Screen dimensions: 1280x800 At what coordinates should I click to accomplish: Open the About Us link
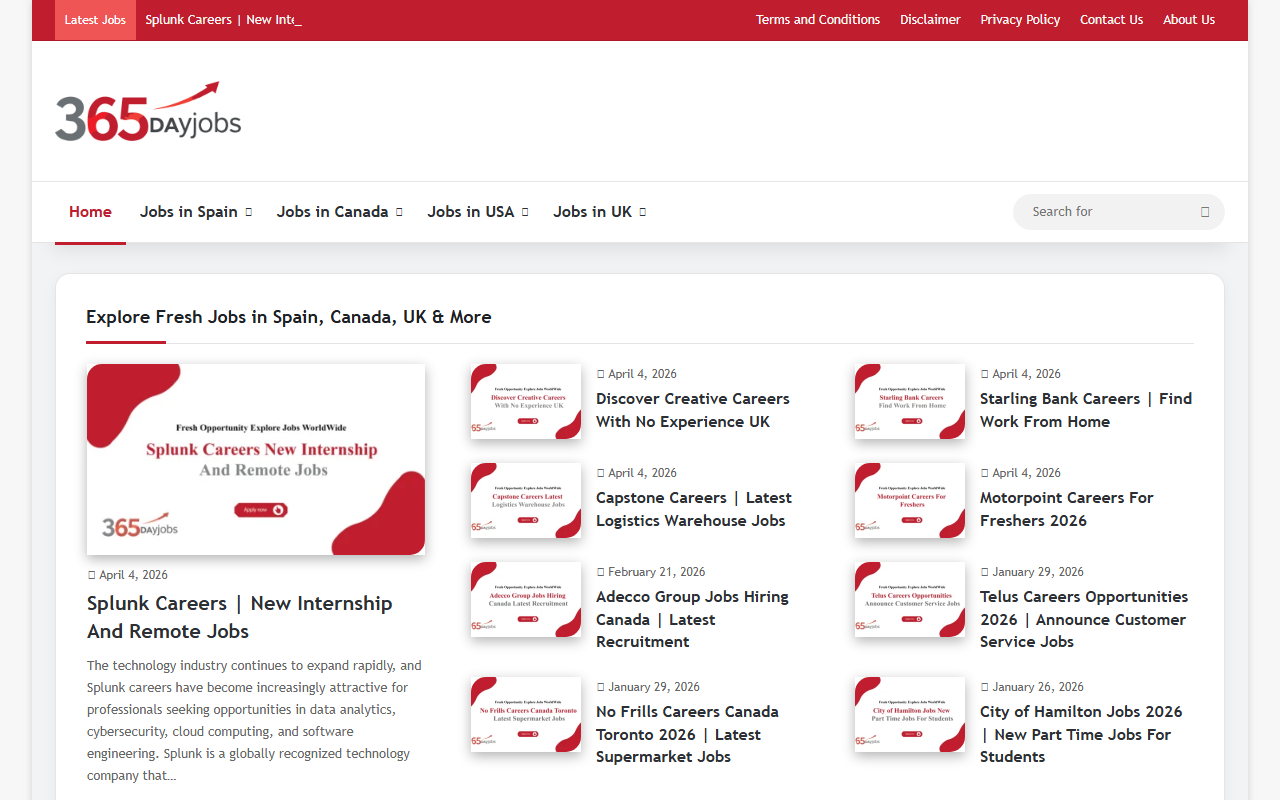(1189, 20)
